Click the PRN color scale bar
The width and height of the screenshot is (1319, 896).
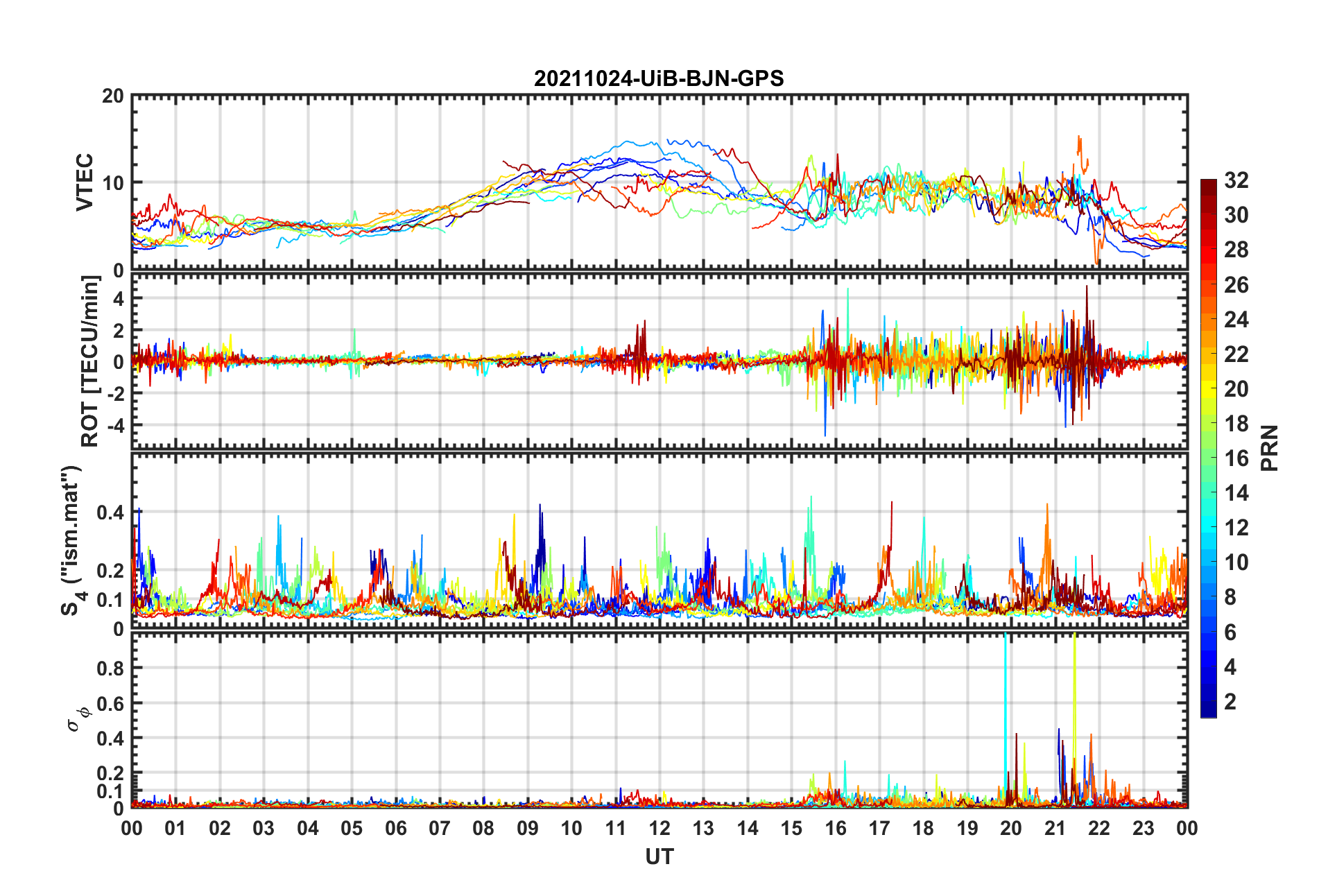click(1209, 448)
